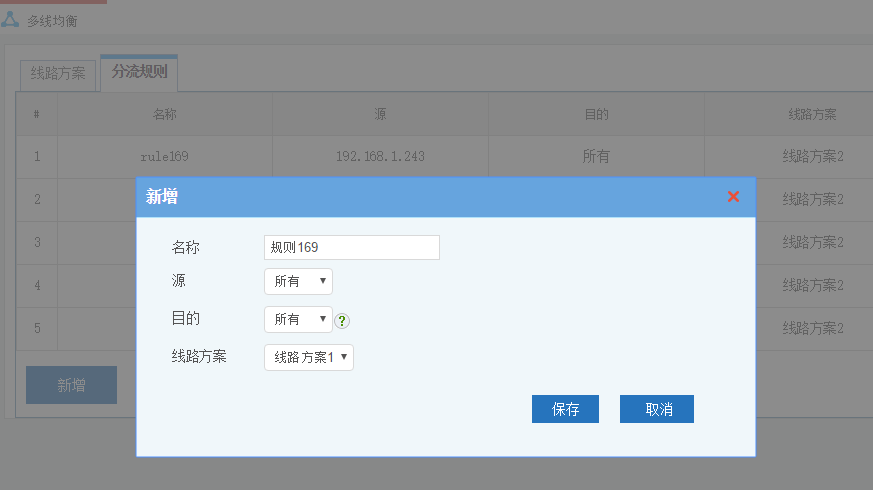
Task: Close the 新增 dialog with red X
Action: pyautogui.click(x=733, y=197)
